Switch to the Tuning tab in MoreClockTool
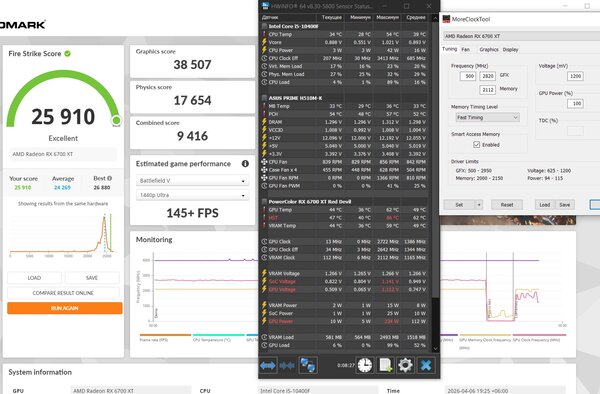This screenshot has height=394, width=600. click(449, 49)
